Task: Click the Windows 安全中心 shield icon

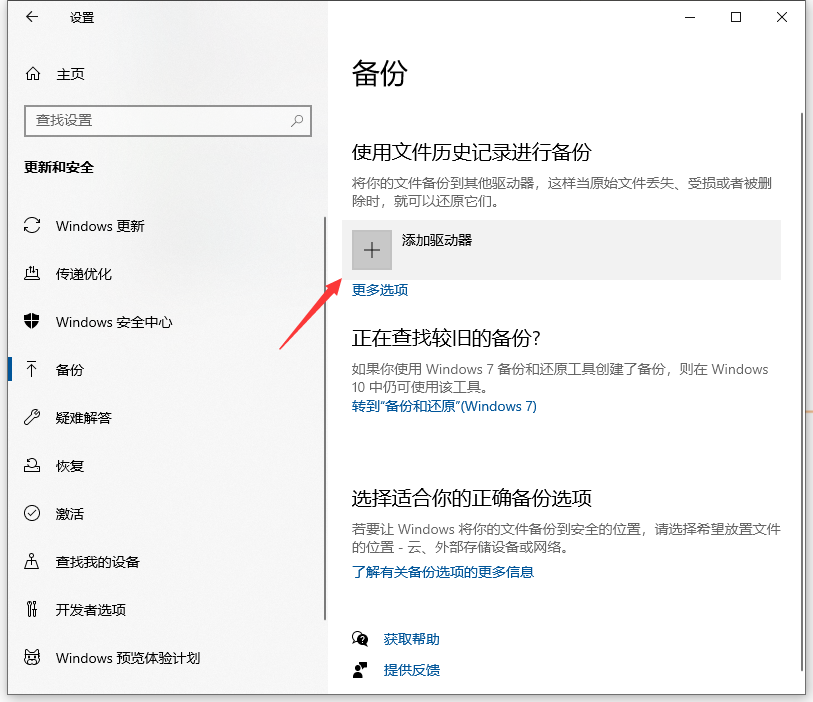Action: [32, 322]
